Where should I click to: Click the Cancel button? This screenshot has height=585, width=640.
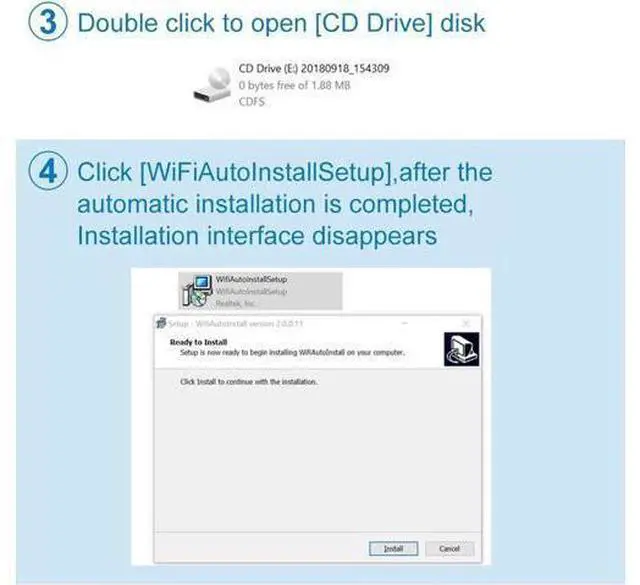click(x=449, y=549)
